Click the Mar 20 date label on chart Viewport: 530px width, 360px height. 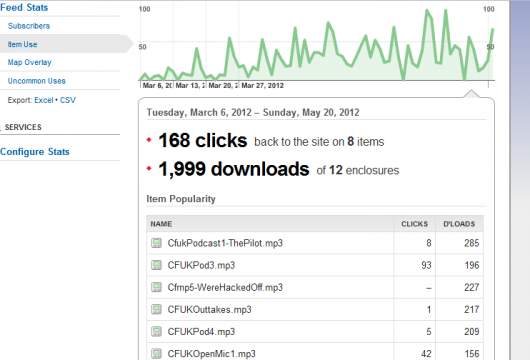[x=223, y=86]
